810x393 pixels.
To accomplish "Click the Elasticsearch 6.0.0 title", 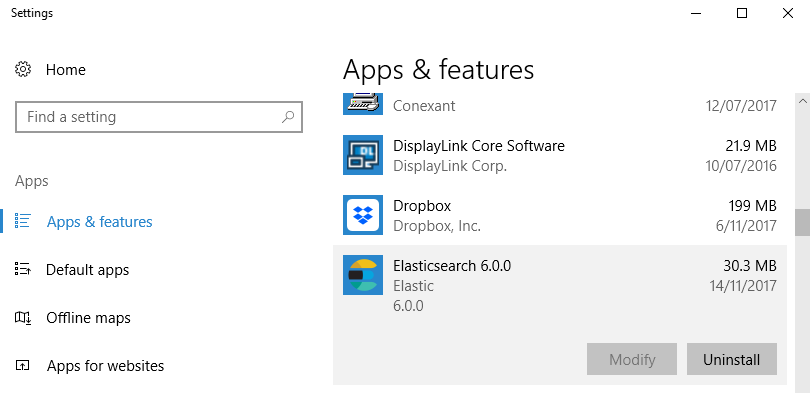I will click(452, 265).
